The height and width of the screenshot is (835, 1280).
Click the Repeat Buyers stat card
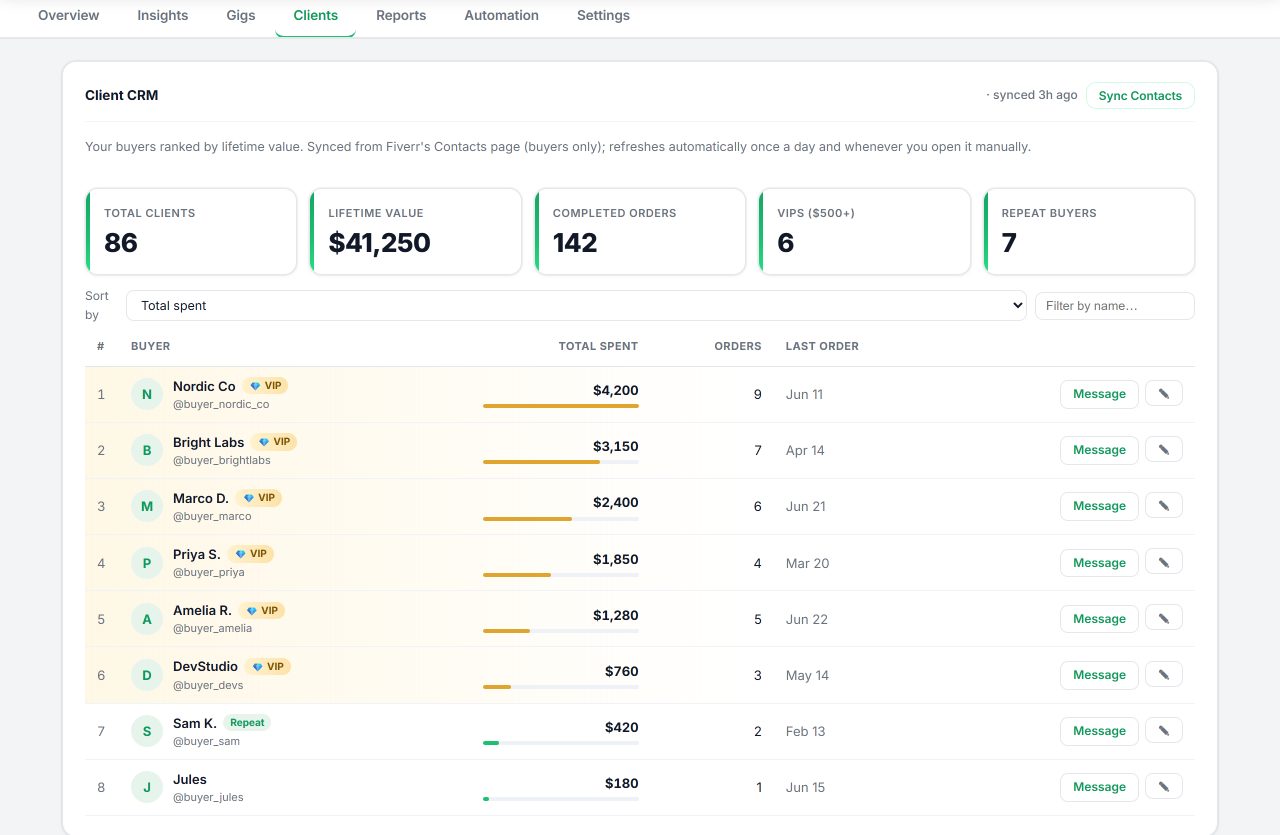click(x=1090, y=231)
